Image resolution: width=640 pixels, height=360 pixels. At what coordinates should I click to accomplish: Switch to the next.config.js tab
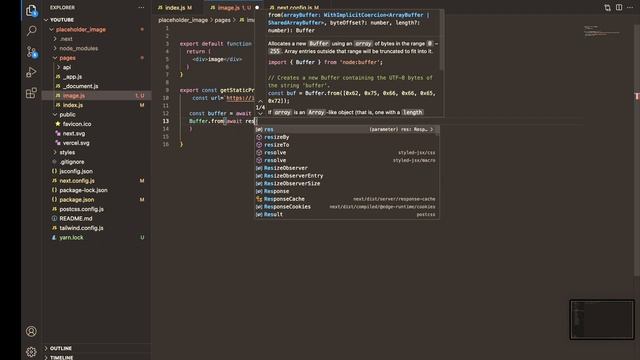tap(295, 7)
